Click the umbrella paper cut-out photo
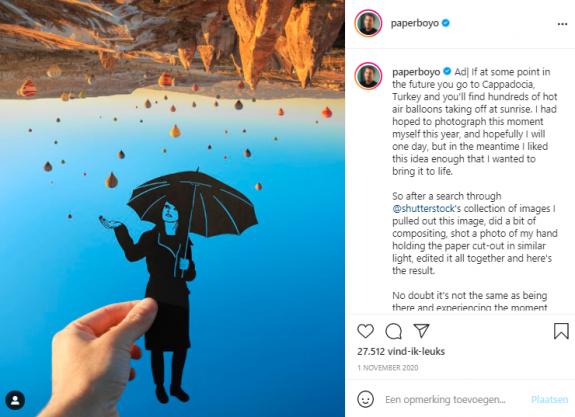This screenshot has width=575, height=417. point(172,208)
